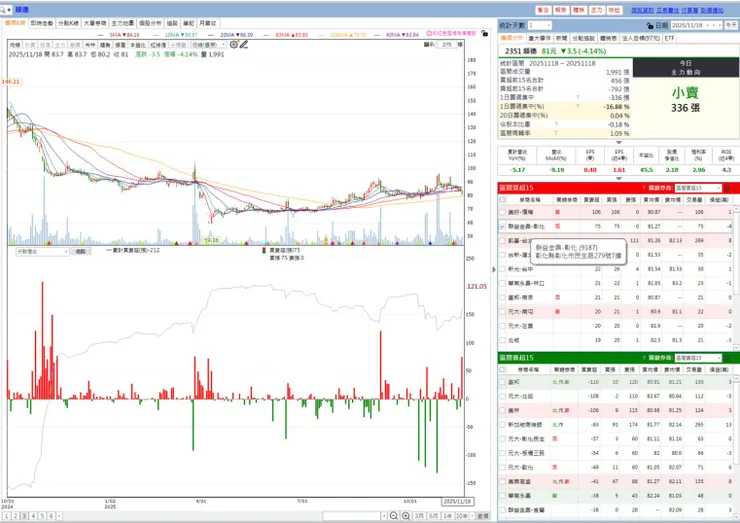The width and height of the screenshot is (740, 523).
Task: Select the 本益比 chart toolbar button
Action: tap(137, 45)
